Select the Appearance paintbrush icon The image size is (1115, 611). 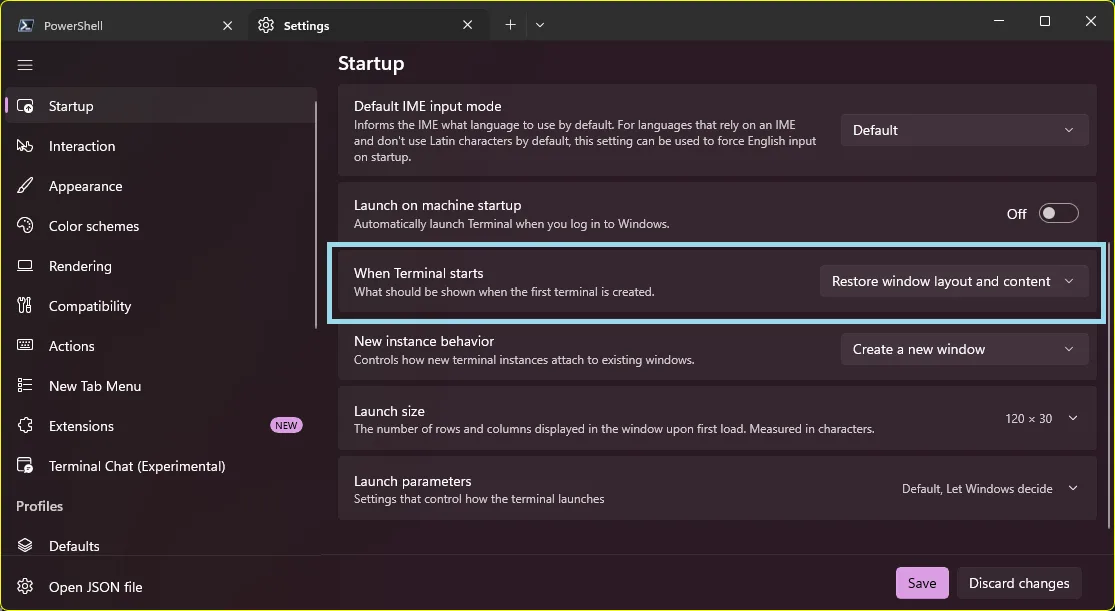pos(25,186)
